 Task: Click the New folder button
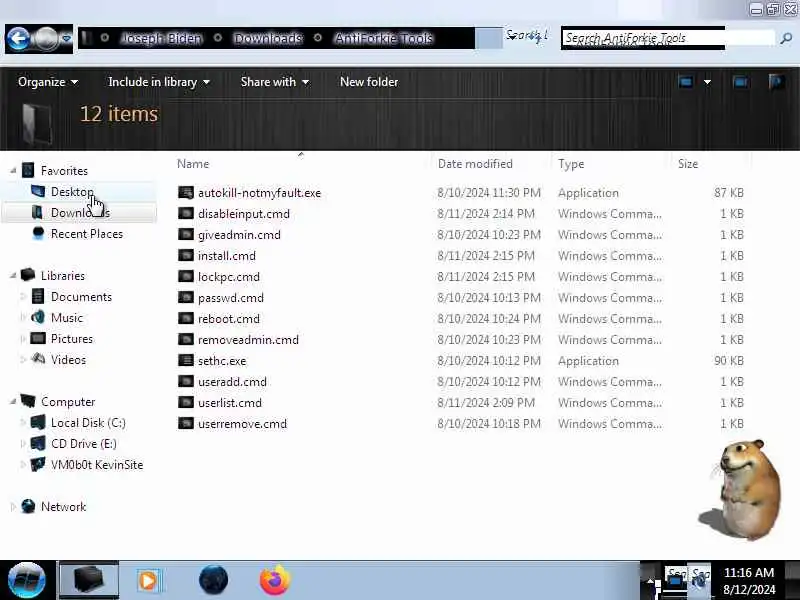[369, 82]
